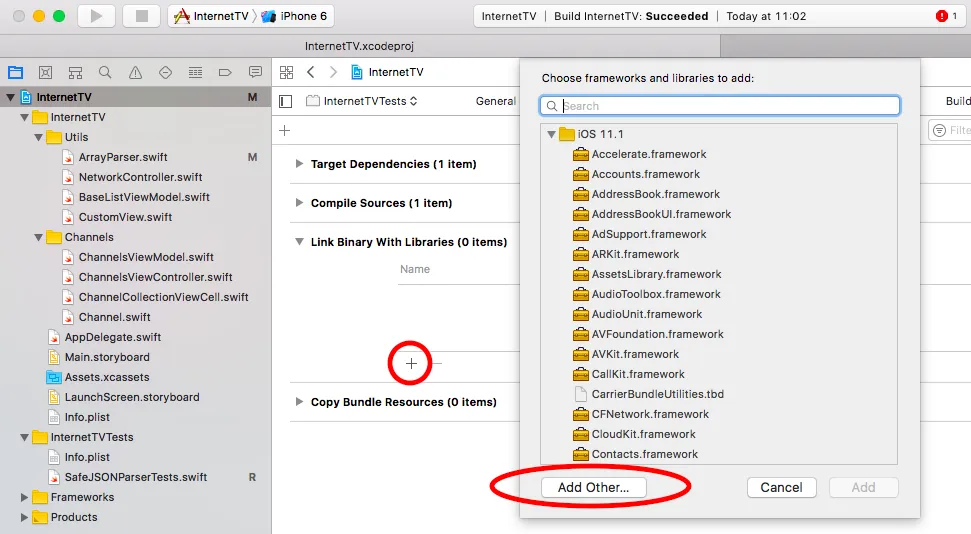Go forward in editor history
Viewport: 971px width, 534px height.
pos(333,72)
